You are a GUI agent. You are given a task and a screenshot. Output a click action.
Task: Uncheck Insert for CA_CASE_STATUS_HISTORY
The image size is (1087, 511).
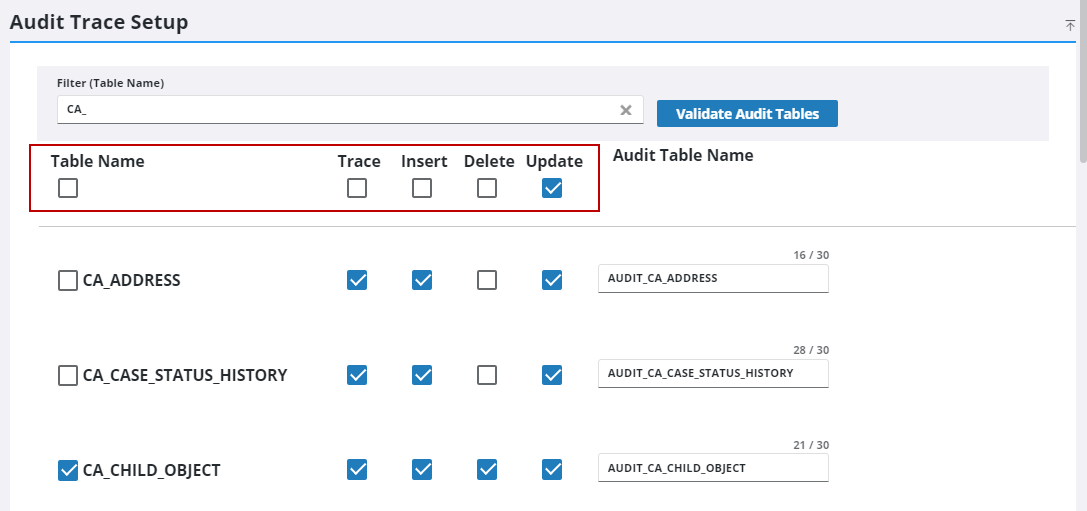click(422, 375)
